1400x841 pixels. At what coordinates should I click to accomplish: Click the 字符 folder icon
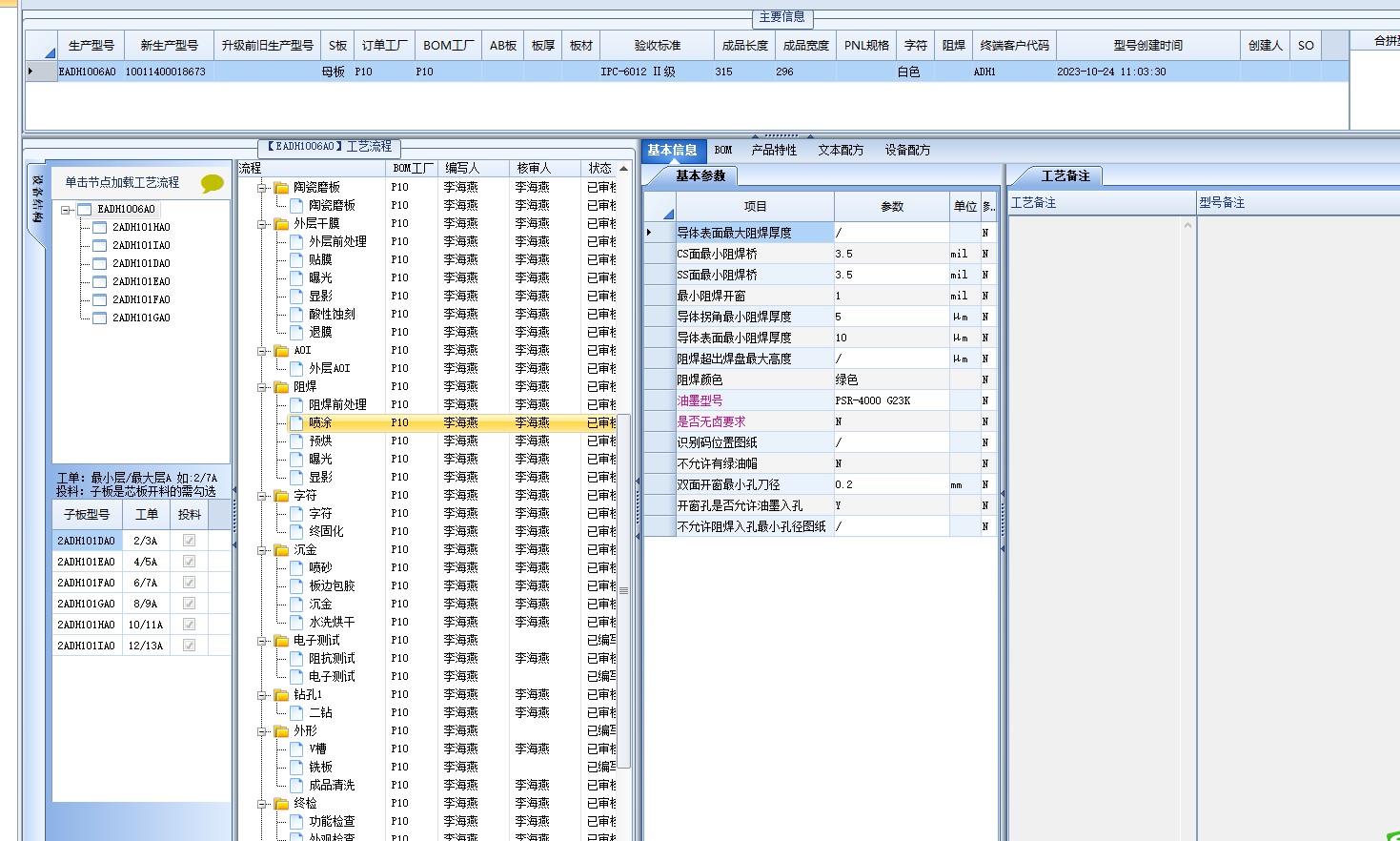click(x=281, y=496)
